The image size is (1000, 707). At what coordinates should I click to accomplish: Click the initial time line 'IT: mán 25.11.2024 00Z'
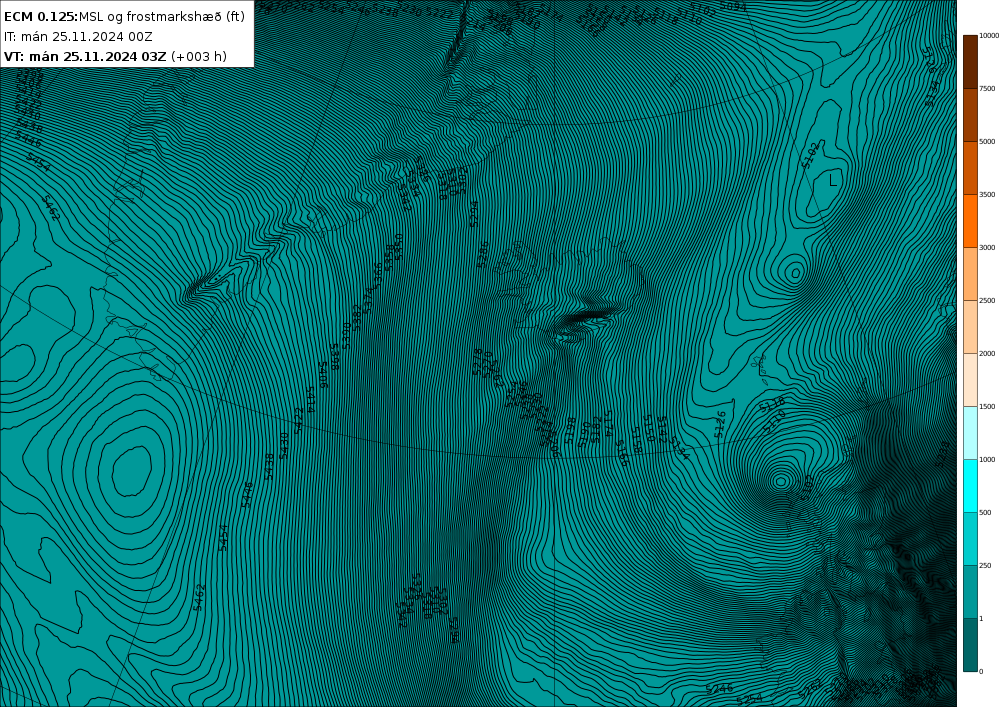pos(78,37)
